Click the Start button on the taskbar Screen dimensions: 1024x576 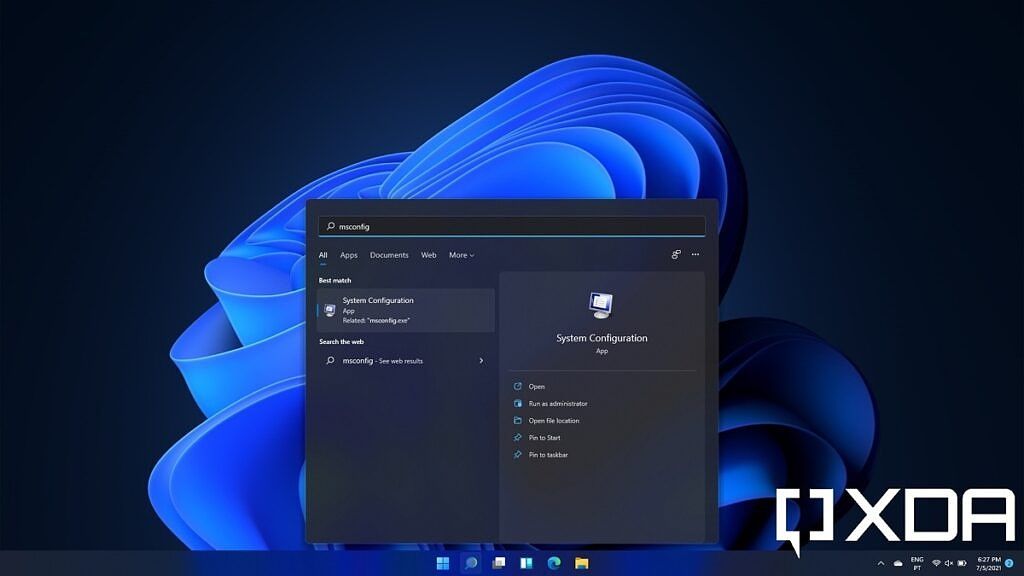tap(442, 565)
